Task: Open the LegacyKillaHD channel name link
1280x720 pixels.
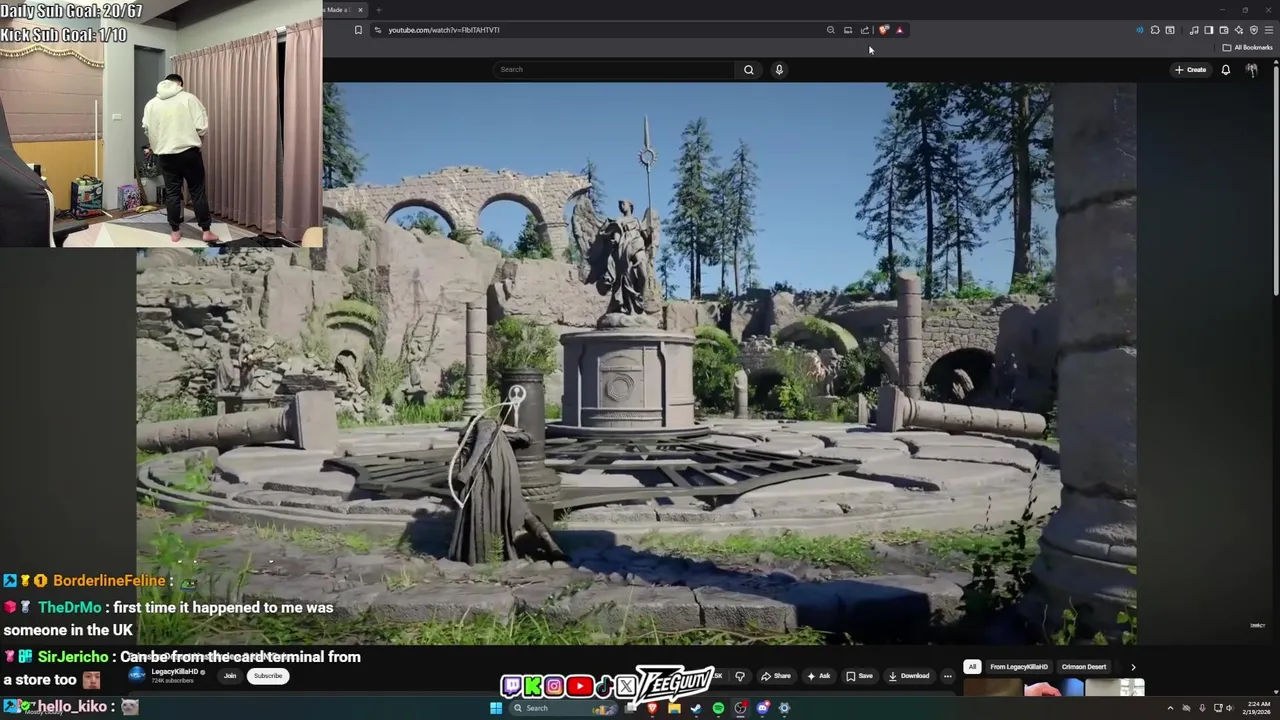Action: pos(175,672)
